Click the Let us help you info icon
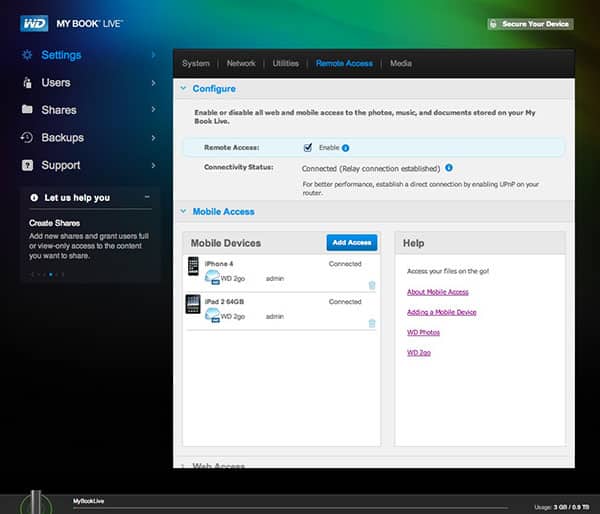 point(34,197)
